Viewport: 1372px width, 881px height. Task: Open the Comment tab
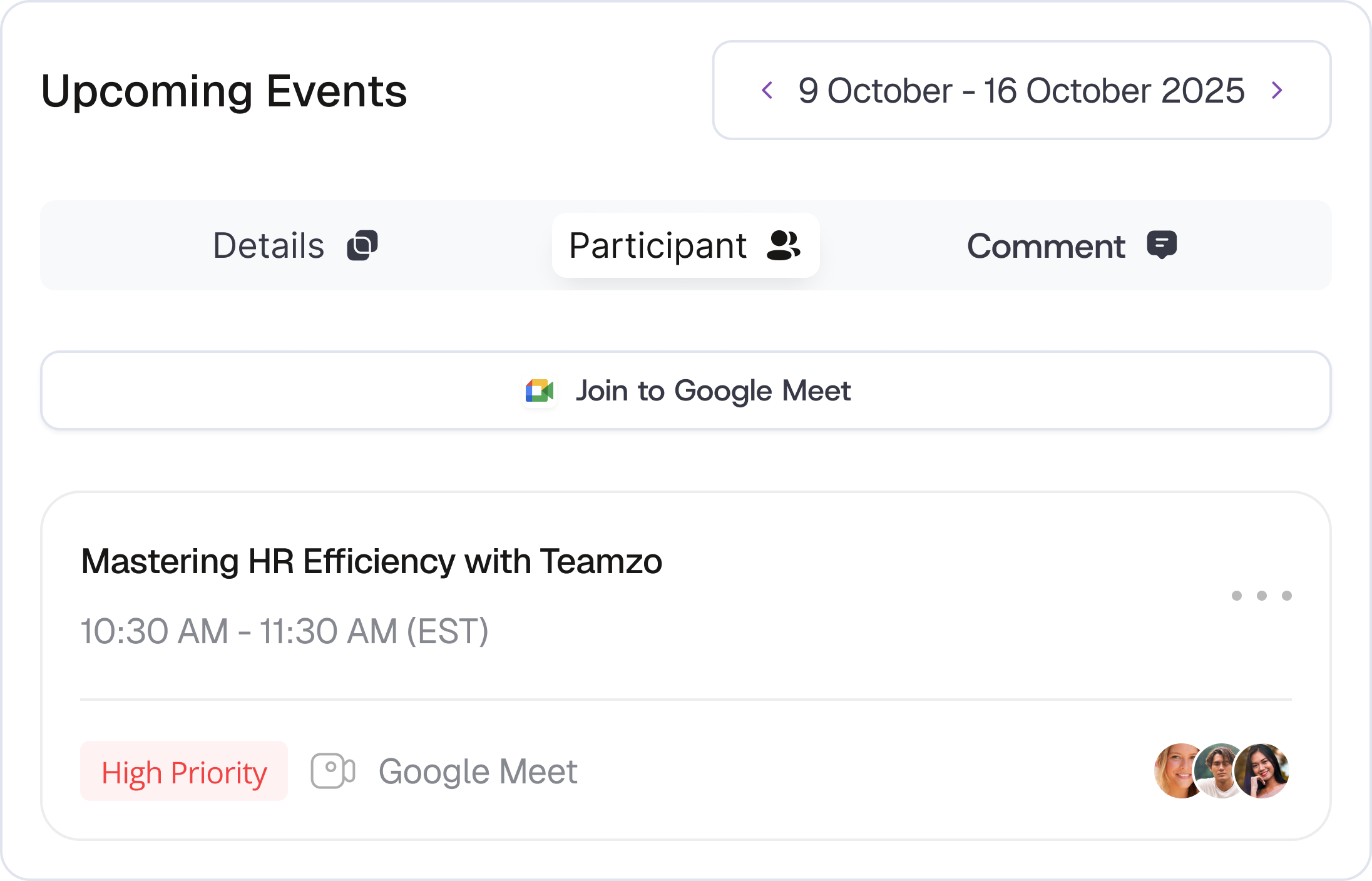click(x=1072, y=245)
